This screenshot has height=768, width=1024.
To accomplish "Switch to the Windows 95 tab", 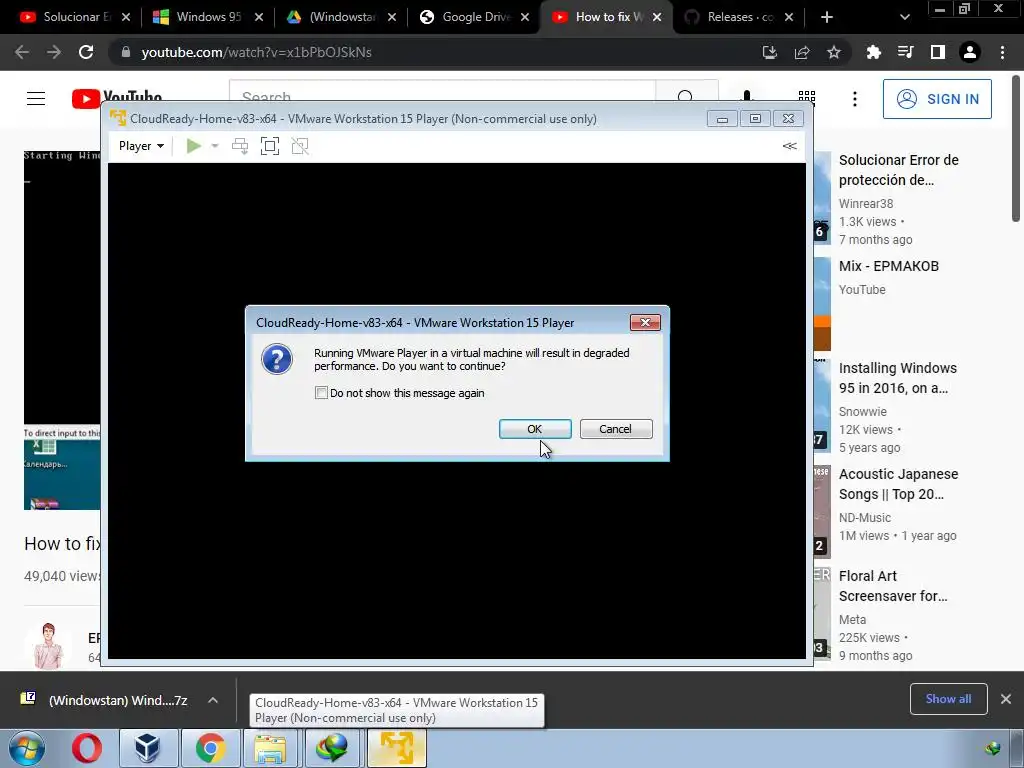I will click(208, 17).
